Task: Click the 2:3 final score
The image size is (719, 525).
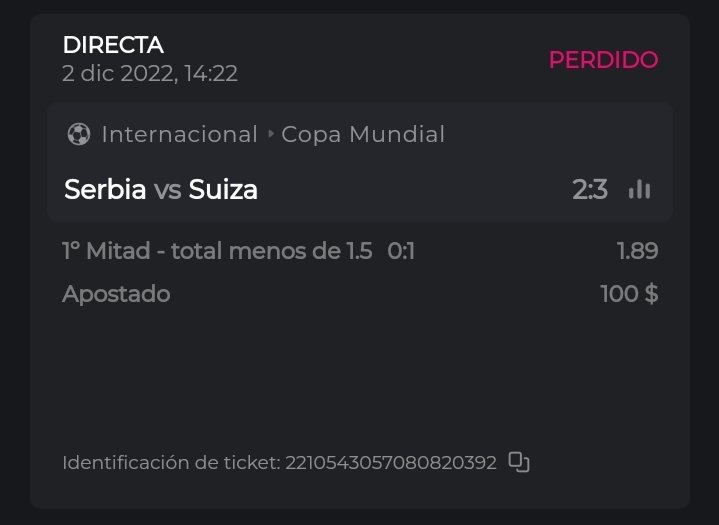Action: (x=590, y=189)
